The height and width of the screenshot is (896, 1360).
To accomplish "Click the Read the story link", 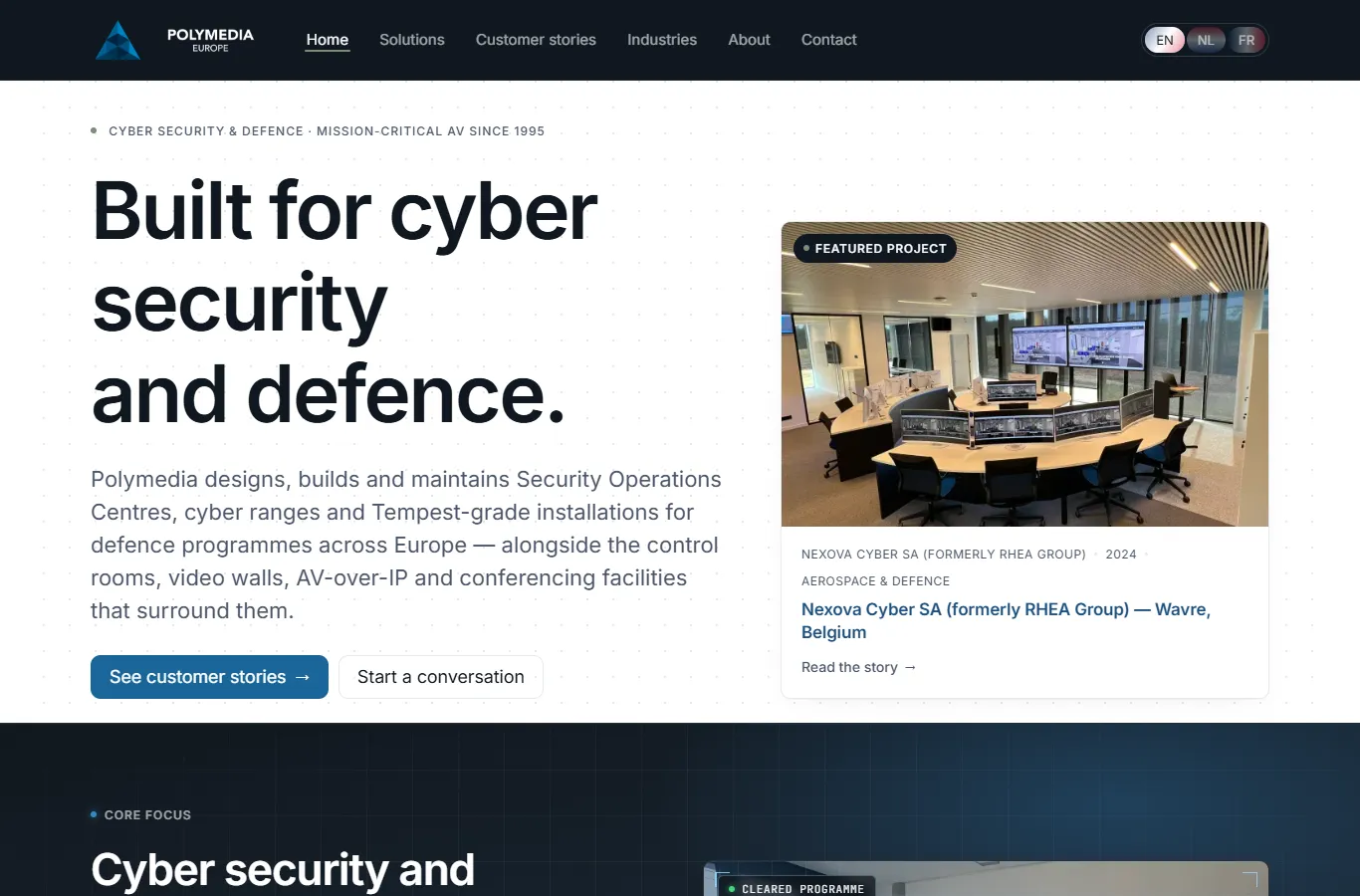I will 858,667.
